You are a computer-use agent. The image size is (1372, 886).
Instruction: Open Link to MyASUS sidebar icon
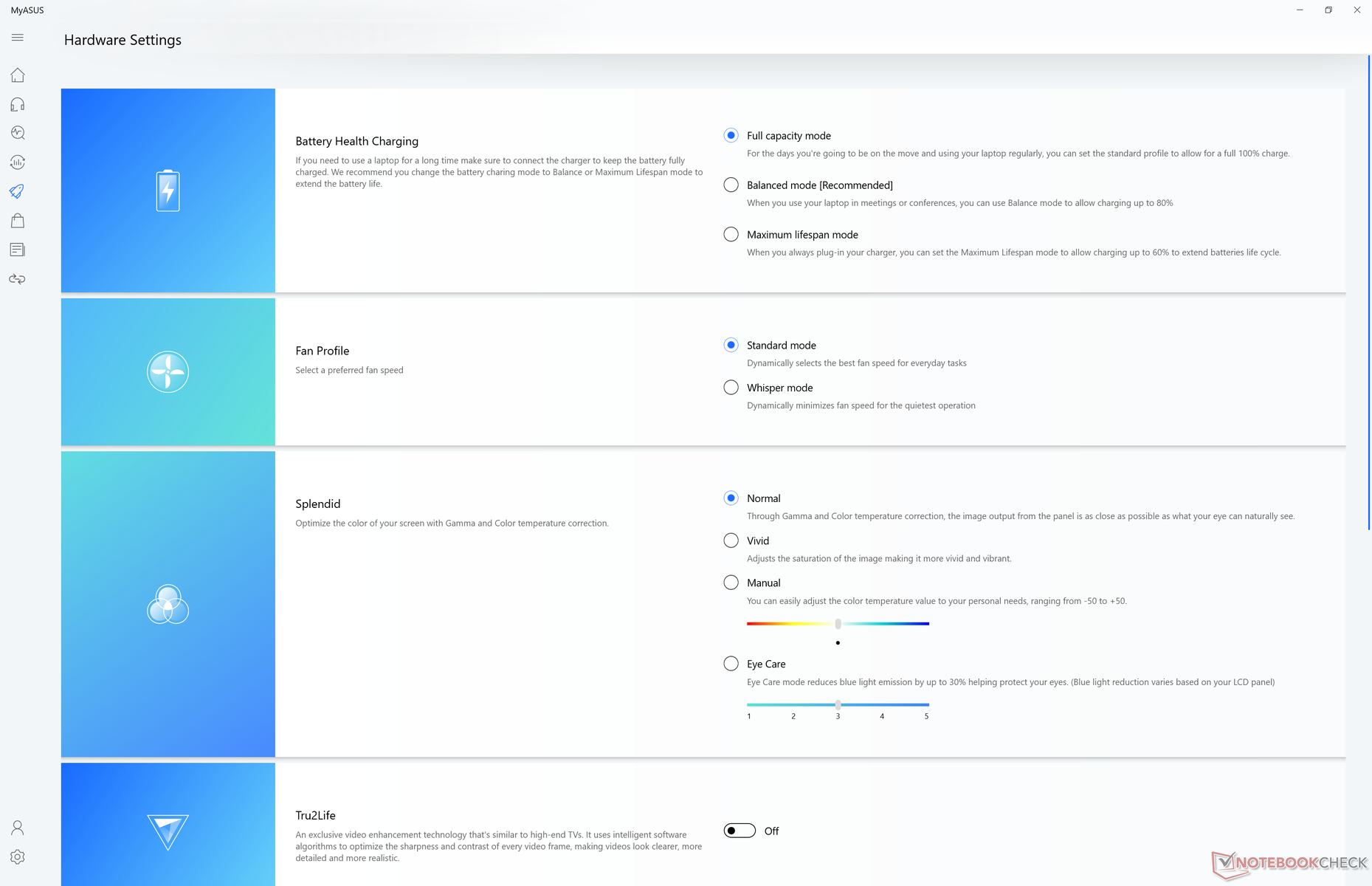coord(18,279)
